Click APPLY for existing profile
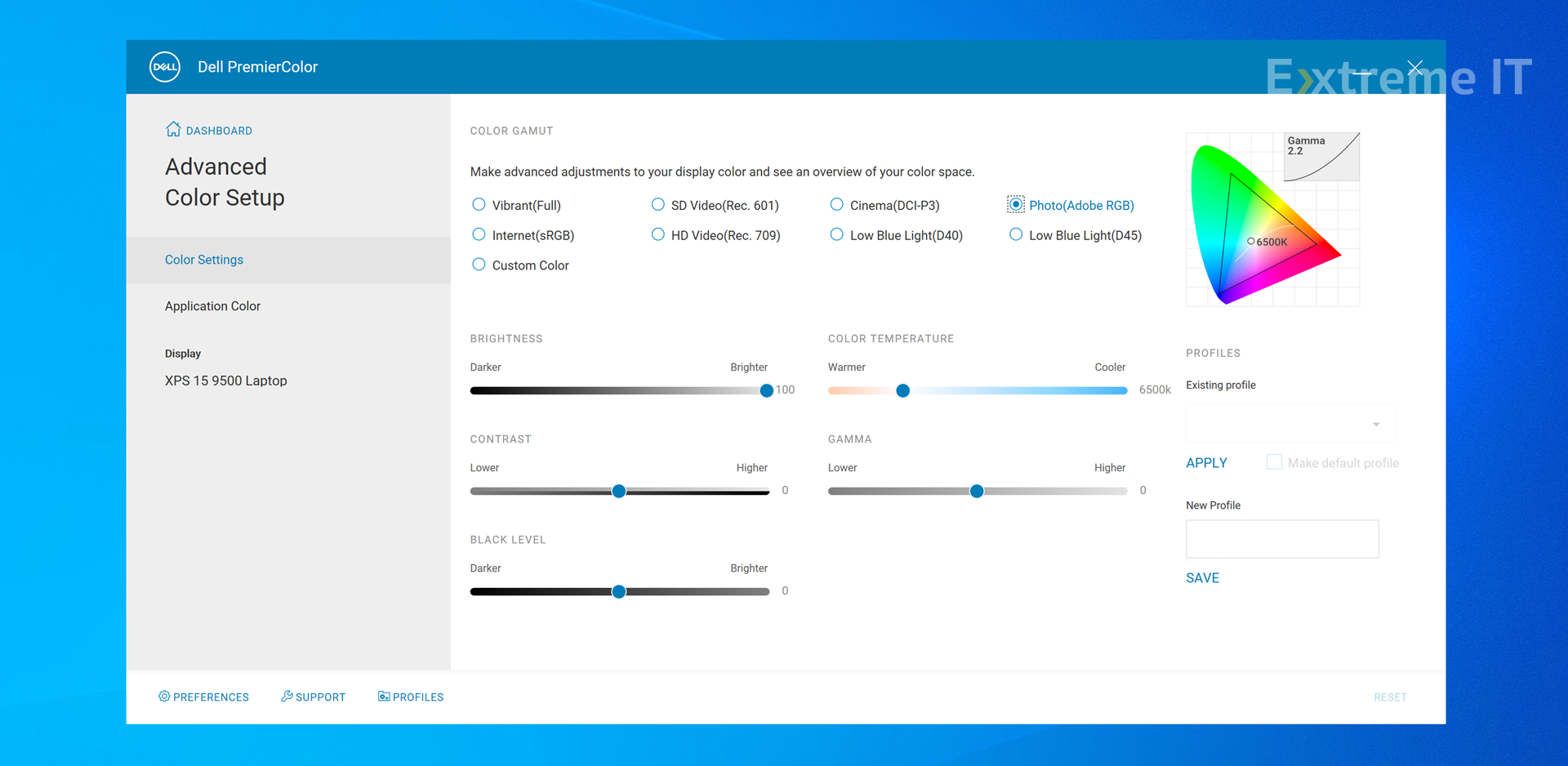The height and width of the screenshot is (766, 1568). (1206, 463)
